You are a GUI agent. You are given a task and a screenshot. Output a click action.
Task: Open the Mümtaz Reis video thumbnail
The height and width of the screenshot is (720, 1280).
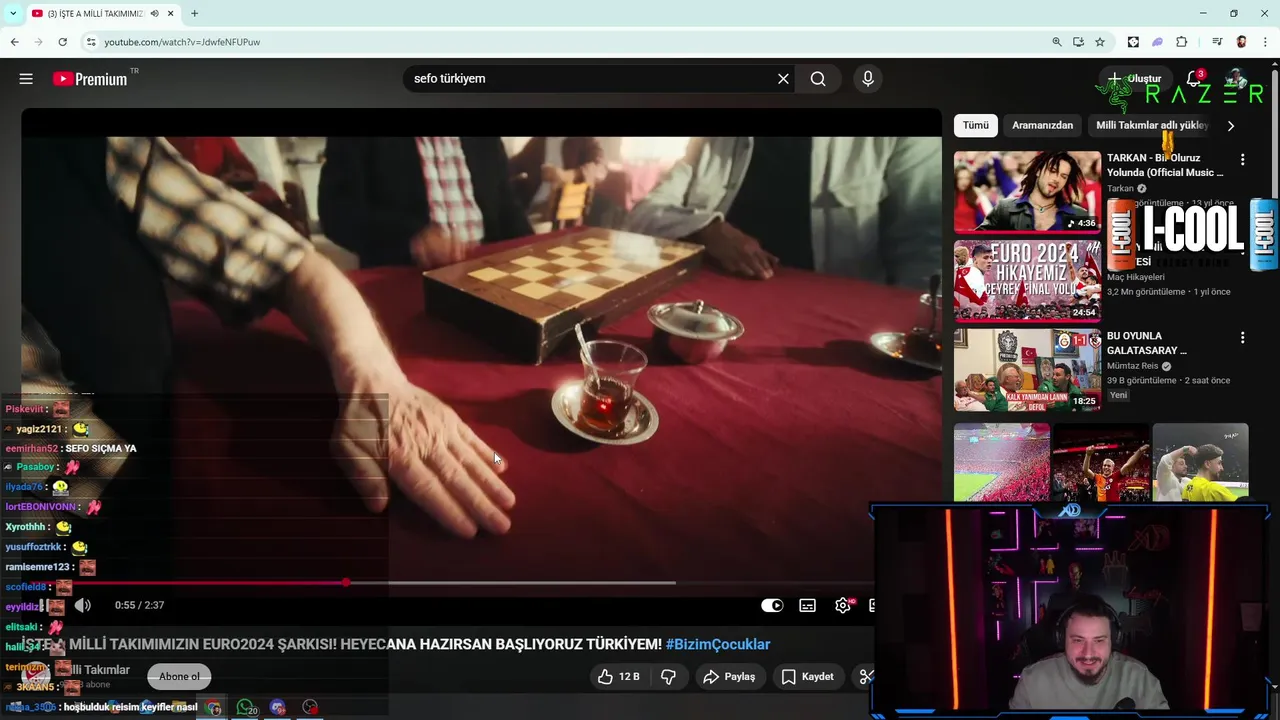tap(1027, 370)
